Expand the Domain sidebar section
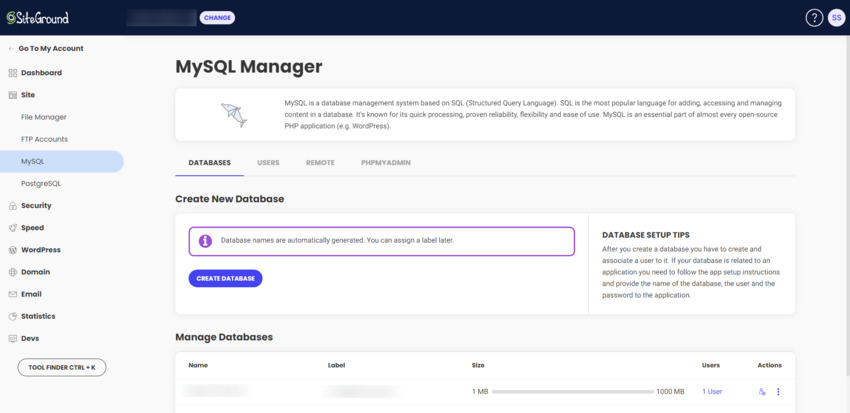The height and width of the screenshot is (413, 850). 35,272
